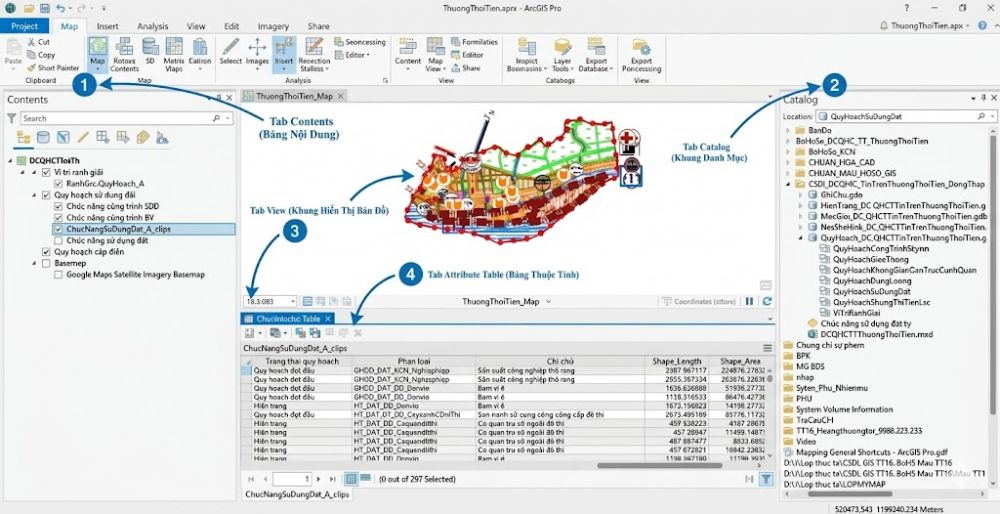Toggle the Quy hoạch cấp điện checkbox
This screenshot has height=514, width=1000.
tap(45, 252)
